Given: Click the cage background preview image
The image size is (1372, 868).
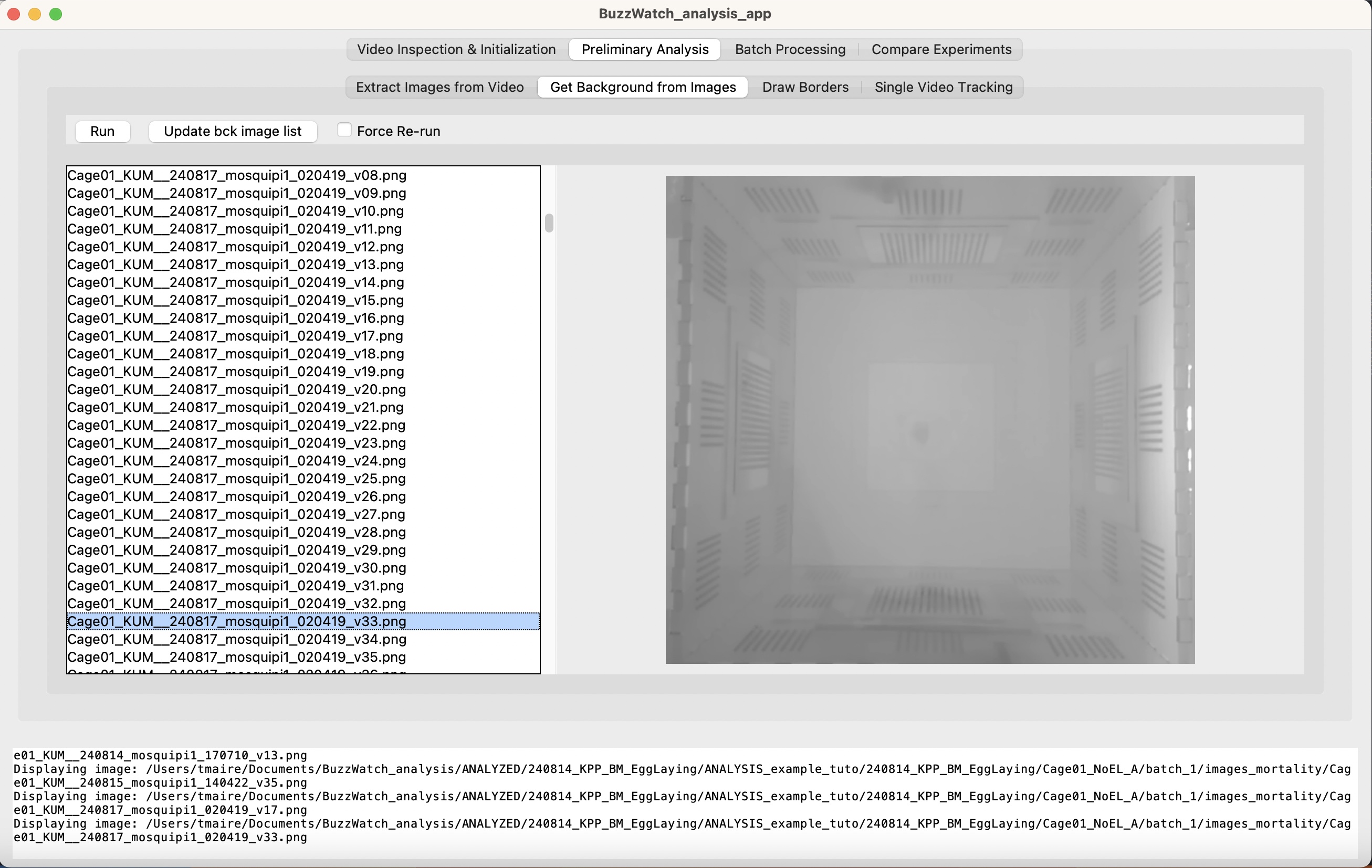Looking at the screenshot, I should pos(930,420).
